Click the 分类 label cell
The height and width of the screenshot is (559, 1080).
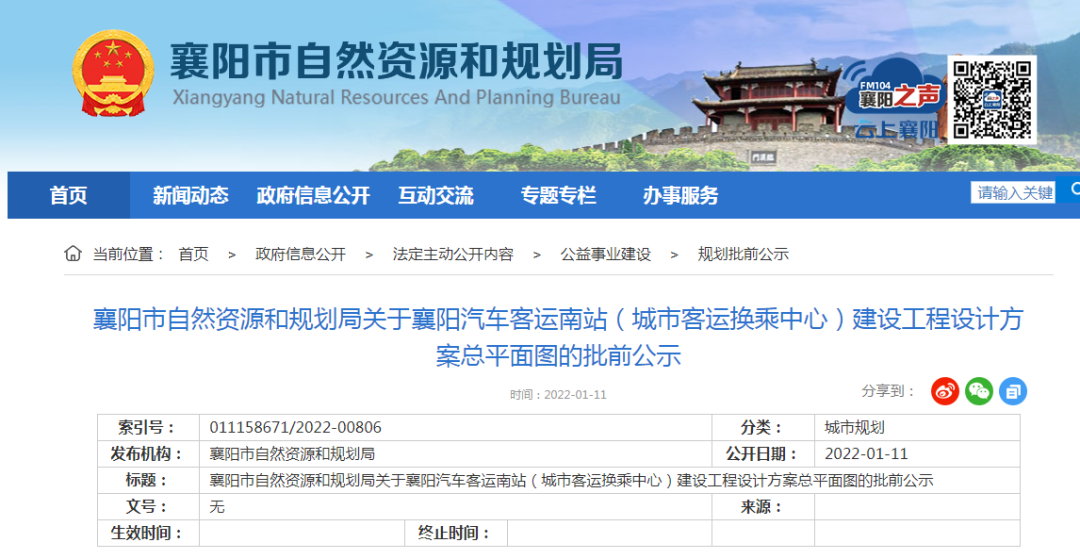tap(763, 428)
